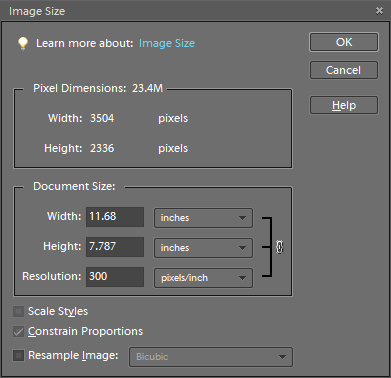Screen dimensions: 391x378
Task: Click the Image Size title text
Action: 37,11
